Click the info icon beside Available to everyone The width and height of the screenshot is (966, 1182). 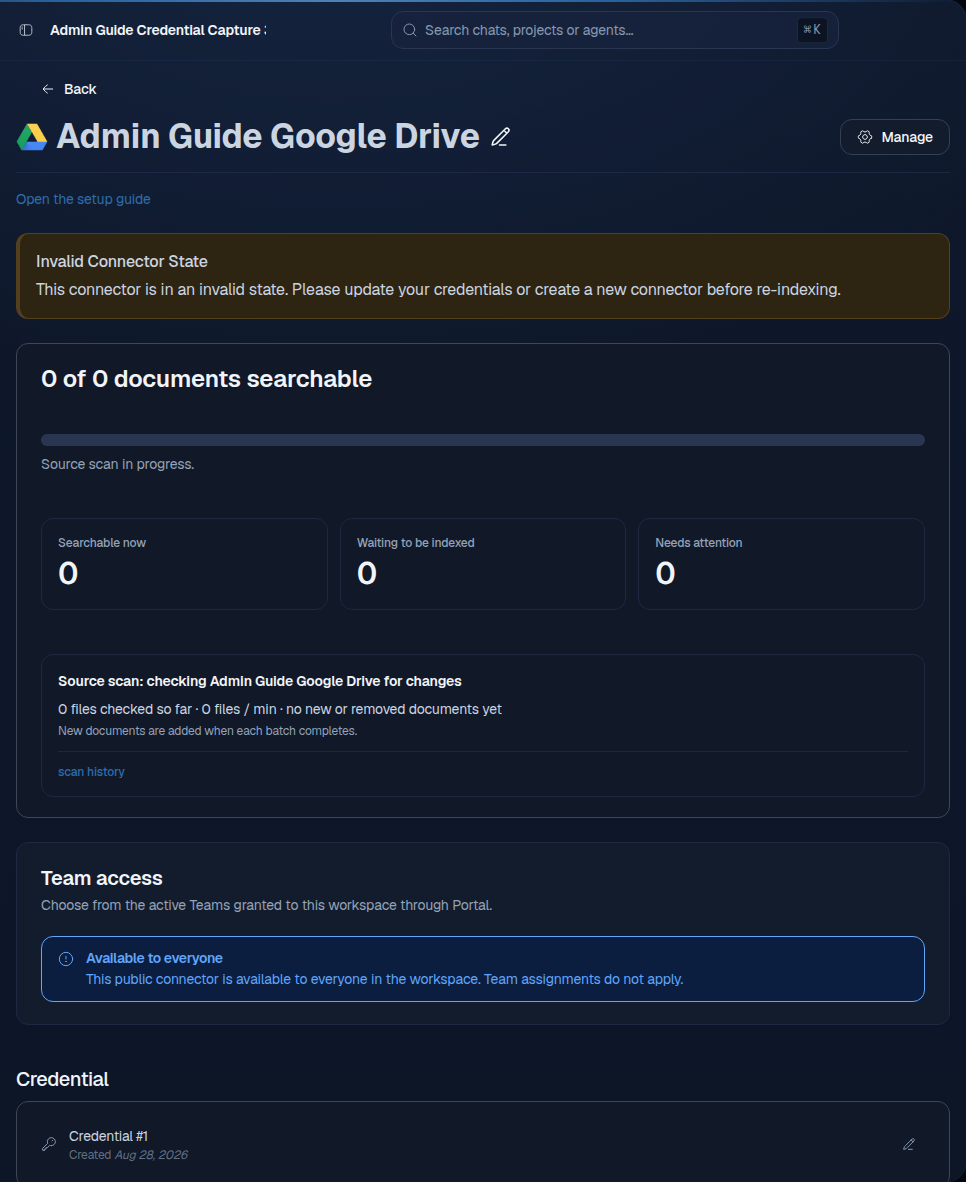(x=66, y=959)
